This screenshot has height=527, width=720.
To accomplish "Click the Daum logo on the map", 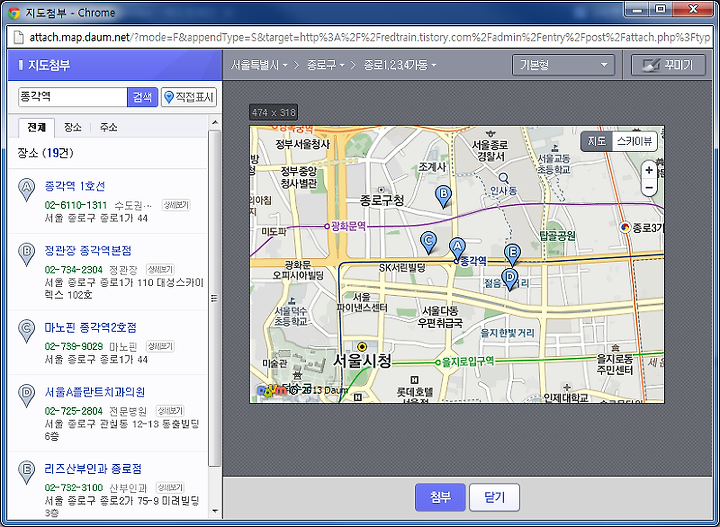I will [271, 391].
